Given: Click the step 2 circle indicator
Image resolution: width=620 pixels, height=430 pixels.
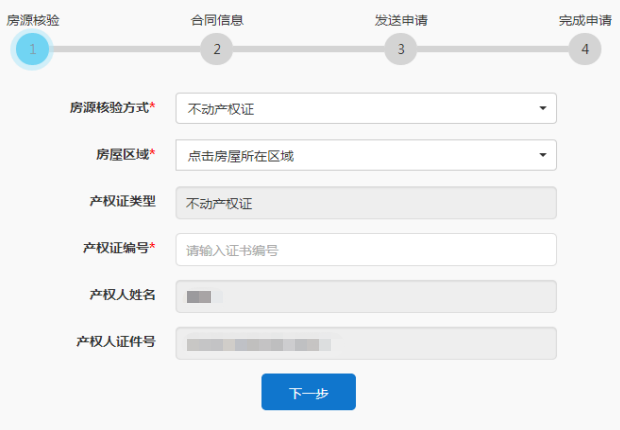Looking at the screenshot, I should pyautogui.click(x=216, y=48).
